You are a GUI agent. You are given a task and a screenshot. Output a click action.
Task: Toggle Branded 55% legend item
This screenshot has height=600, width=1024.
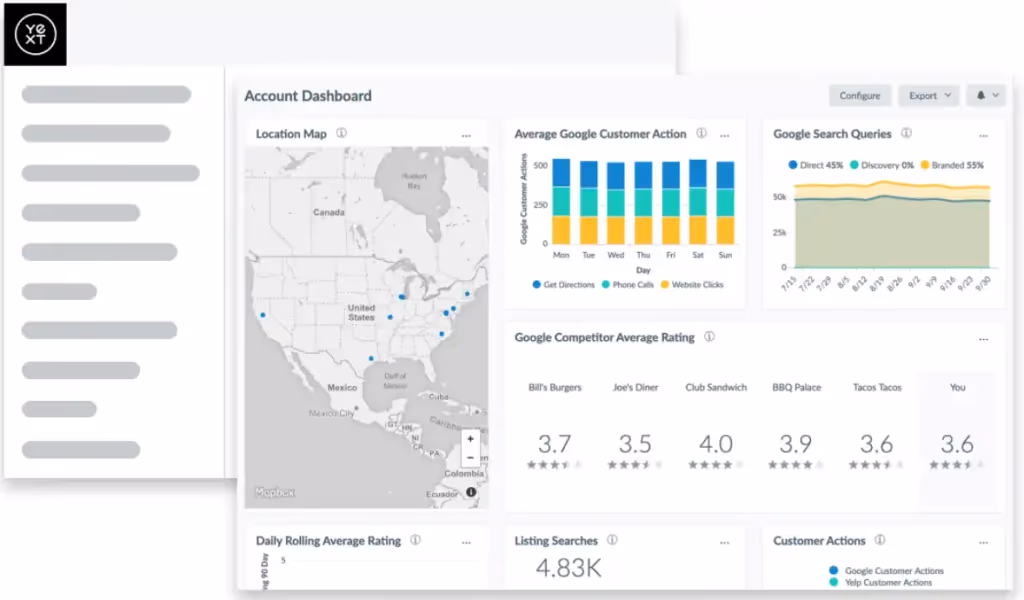click(952, 165)
